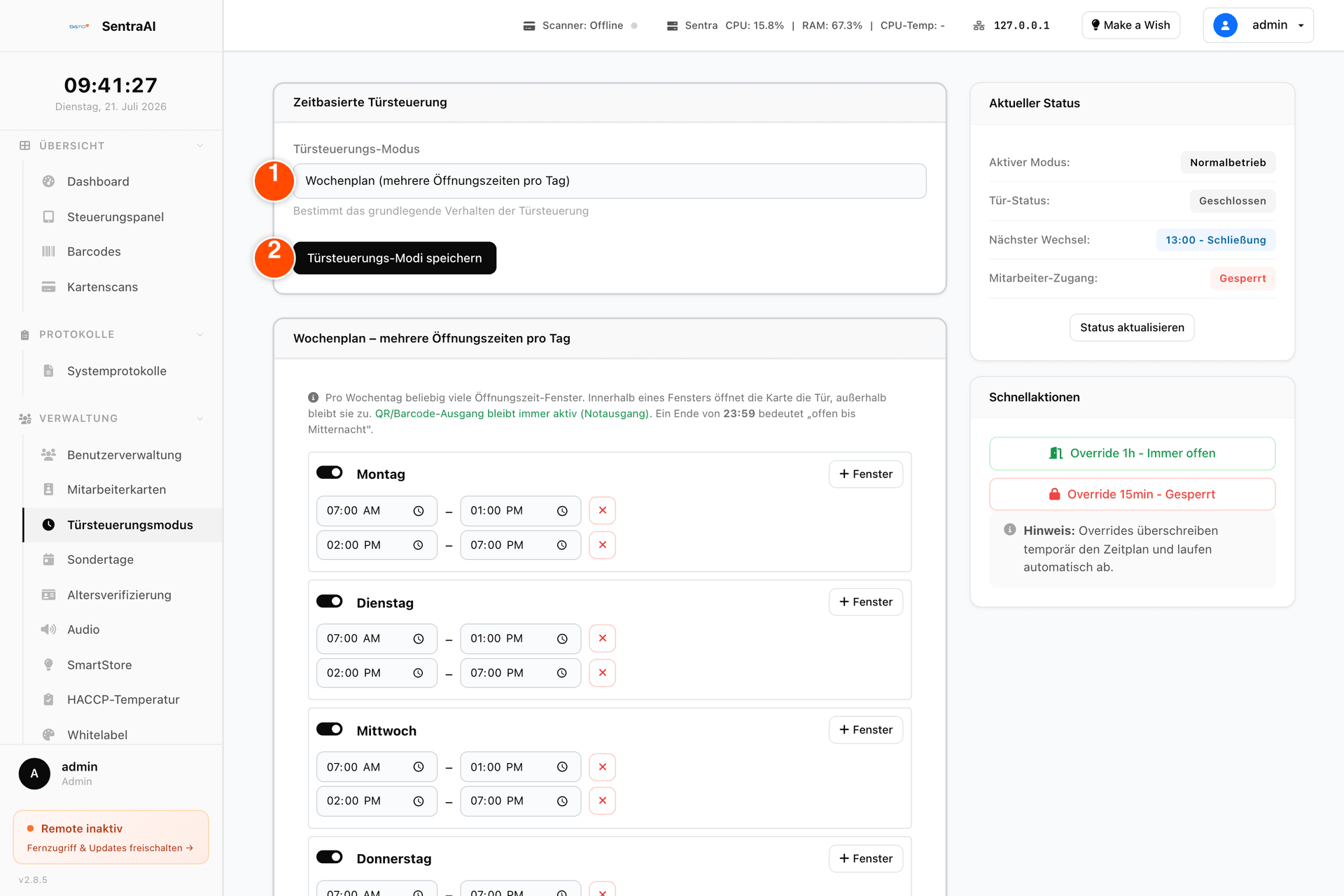This screenshot has height=896, width=1344.
Task: Click the Gesperrt status badge
Action: 1242,279
